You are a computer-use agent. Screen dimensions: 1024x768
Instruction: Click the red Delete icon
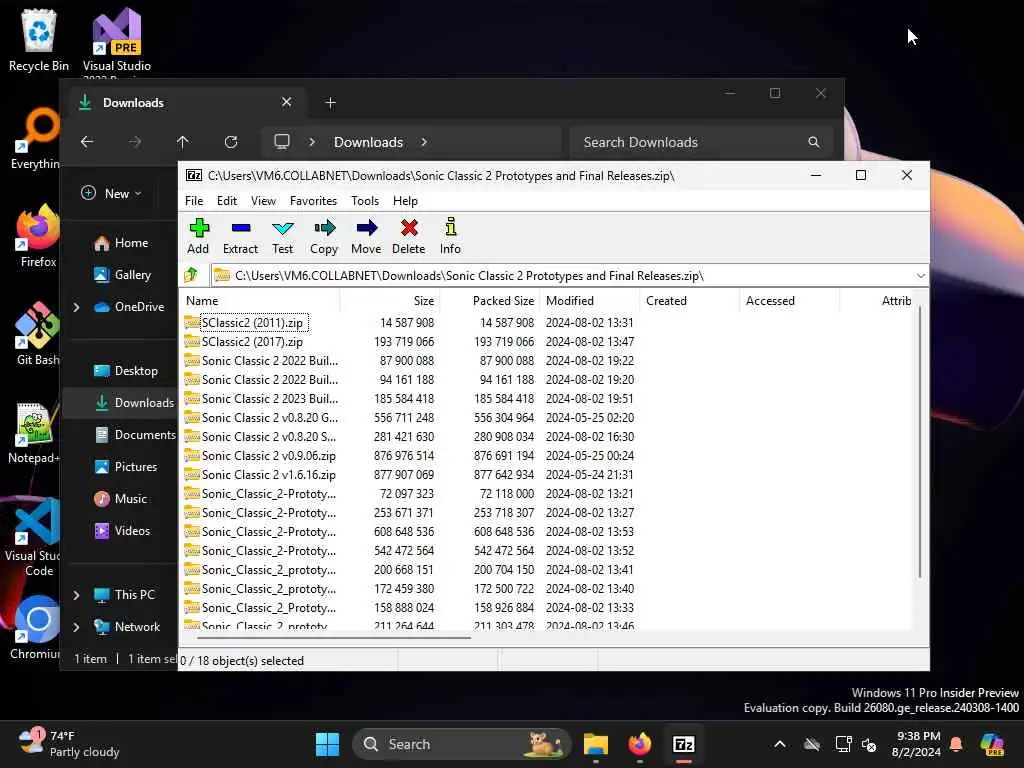409,236
